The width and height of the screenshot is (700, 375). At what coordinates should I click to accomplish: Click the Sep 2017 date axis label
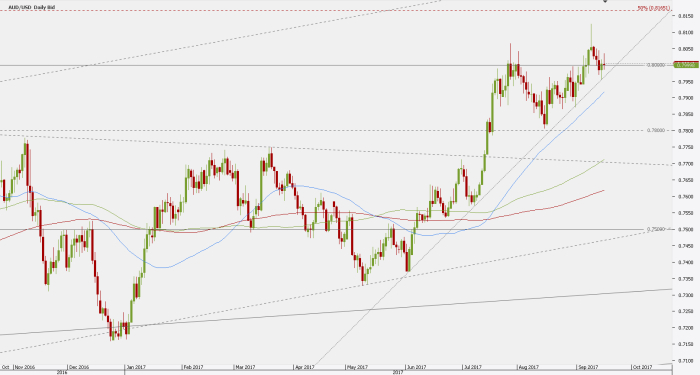pos(588,367)
